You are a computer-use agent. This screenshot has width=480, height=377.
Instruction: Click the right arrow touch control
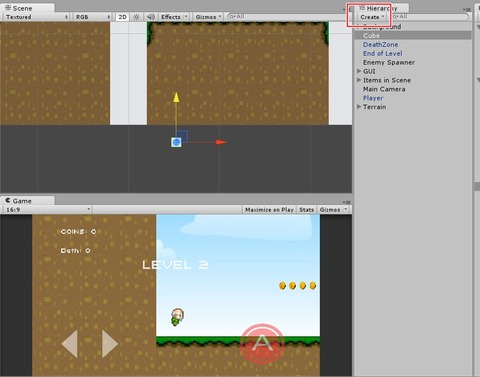click(x=110, y=344)
